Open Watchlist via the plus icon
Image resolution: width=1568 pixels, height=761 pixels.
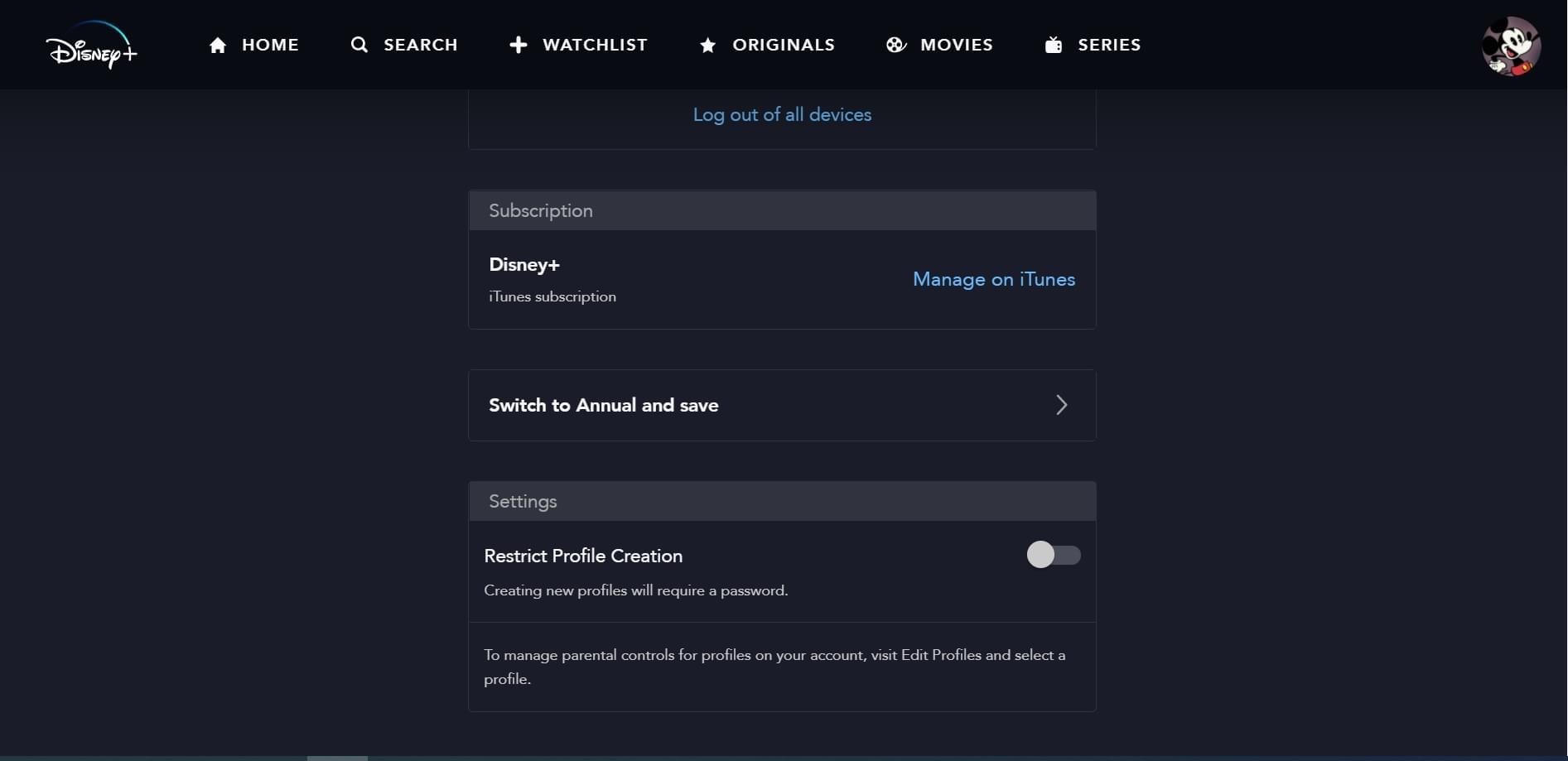click(519, 45)
